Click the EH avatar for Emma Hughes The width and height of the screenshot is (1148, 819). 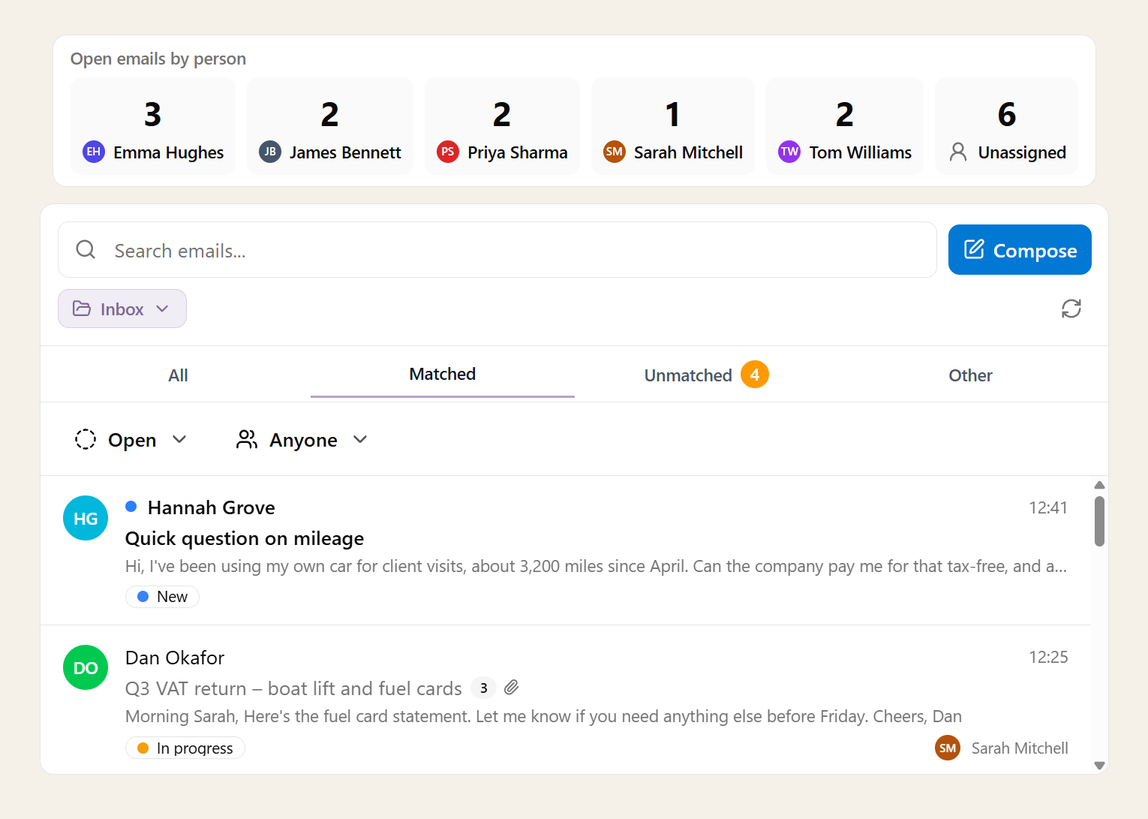pyautogui.click(x=94, y=152)
